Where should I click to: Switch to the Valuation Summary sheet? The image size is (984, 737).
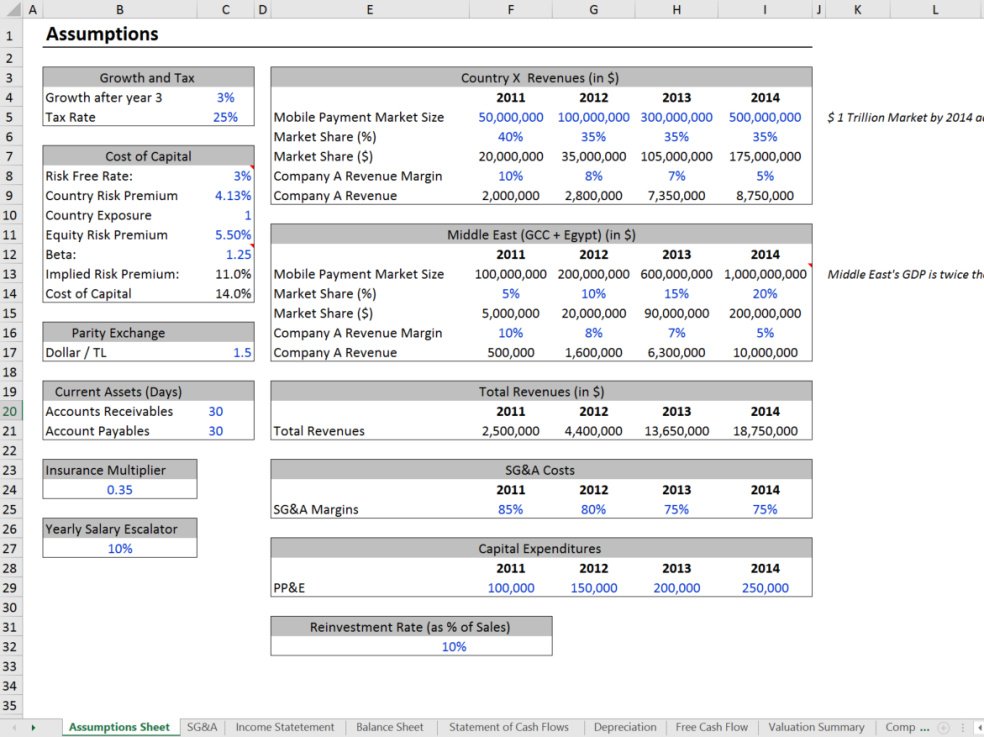[816, 727]
